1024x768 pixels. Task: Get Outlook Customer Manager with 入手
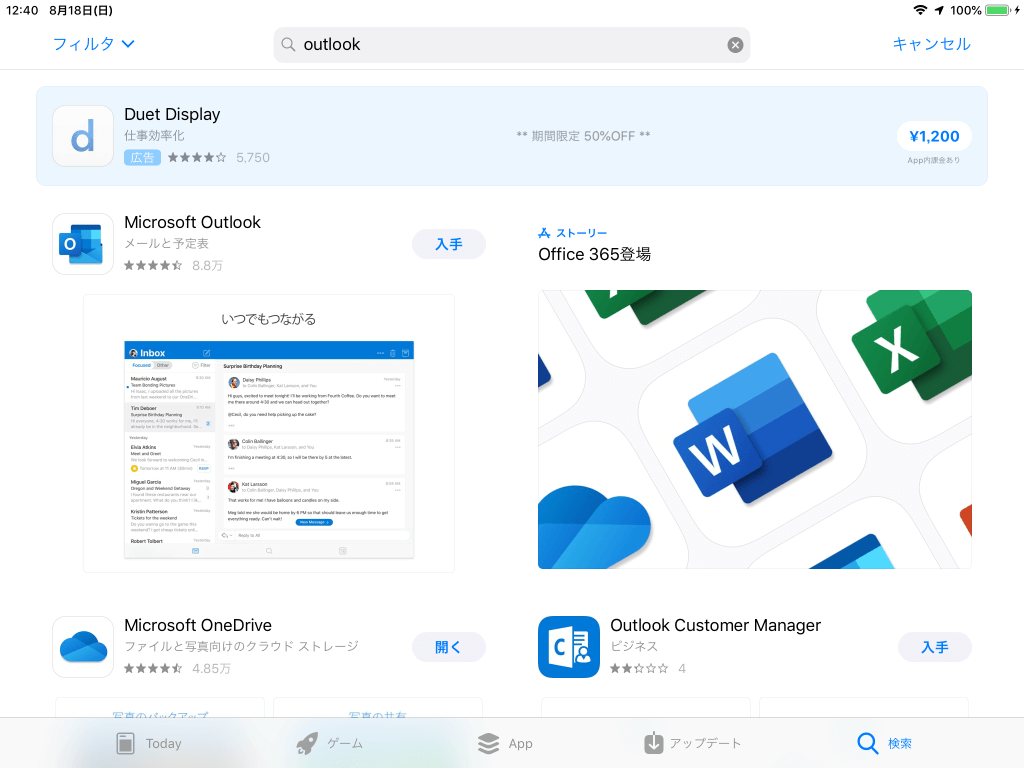[x=935, y=647]
